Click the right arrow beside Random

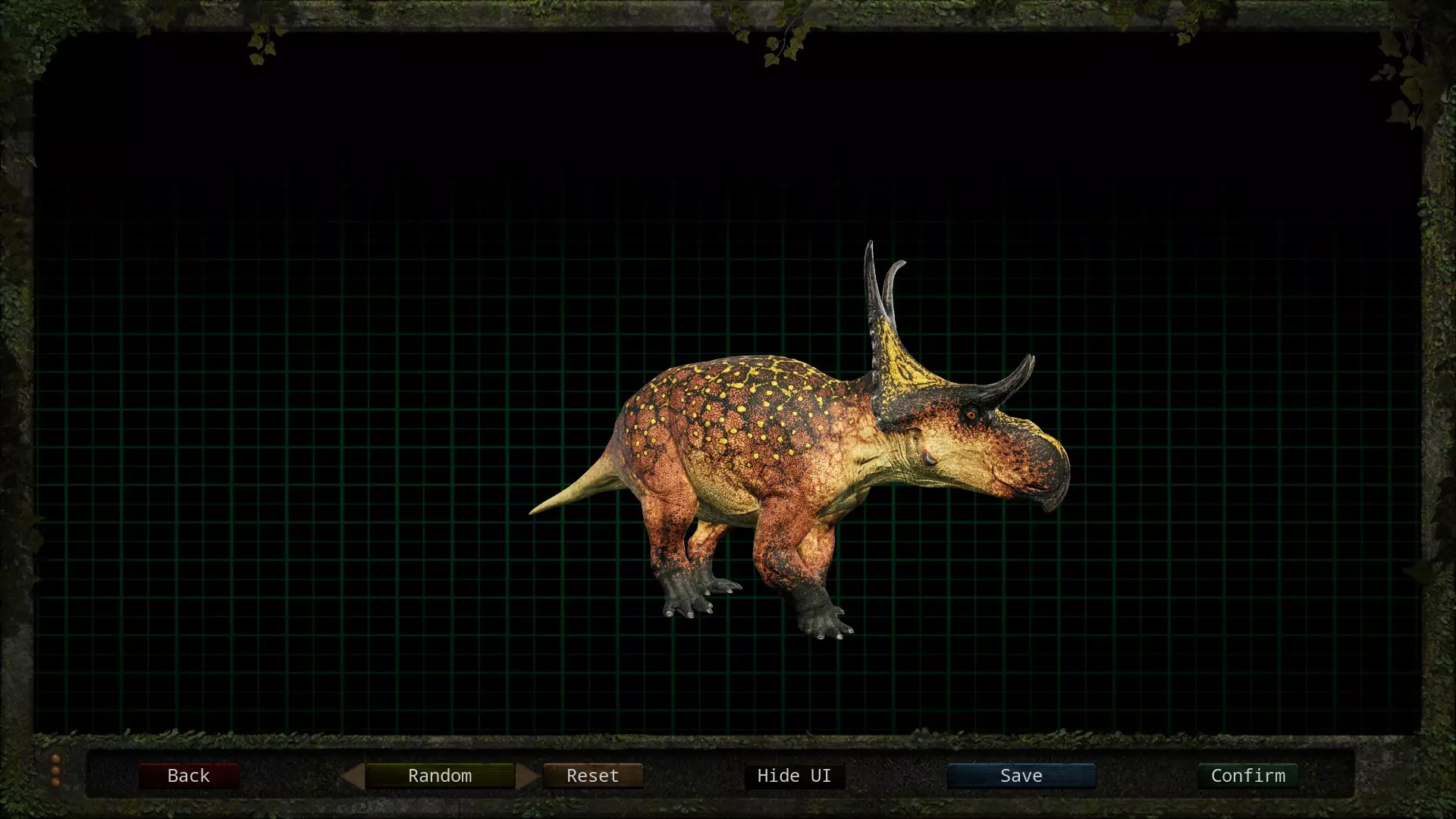pyautogui.click(x=526, y=776)
